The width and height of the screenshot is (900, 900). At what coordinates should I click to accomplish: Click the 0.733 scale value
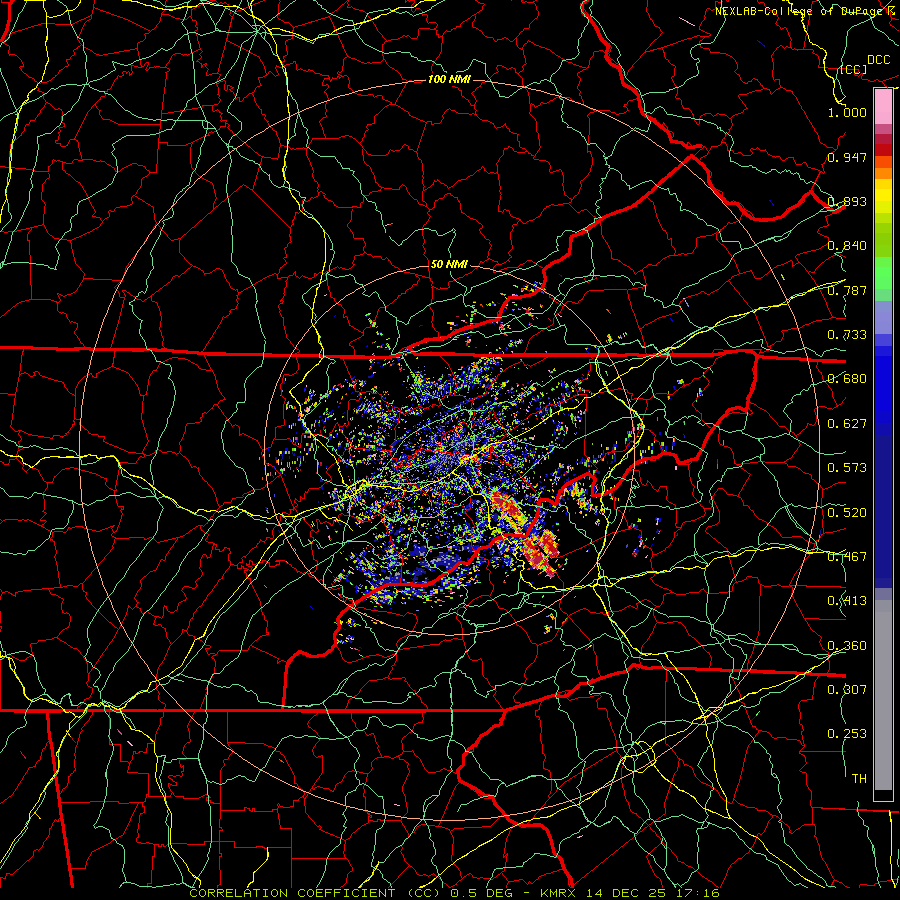[847, 335]
